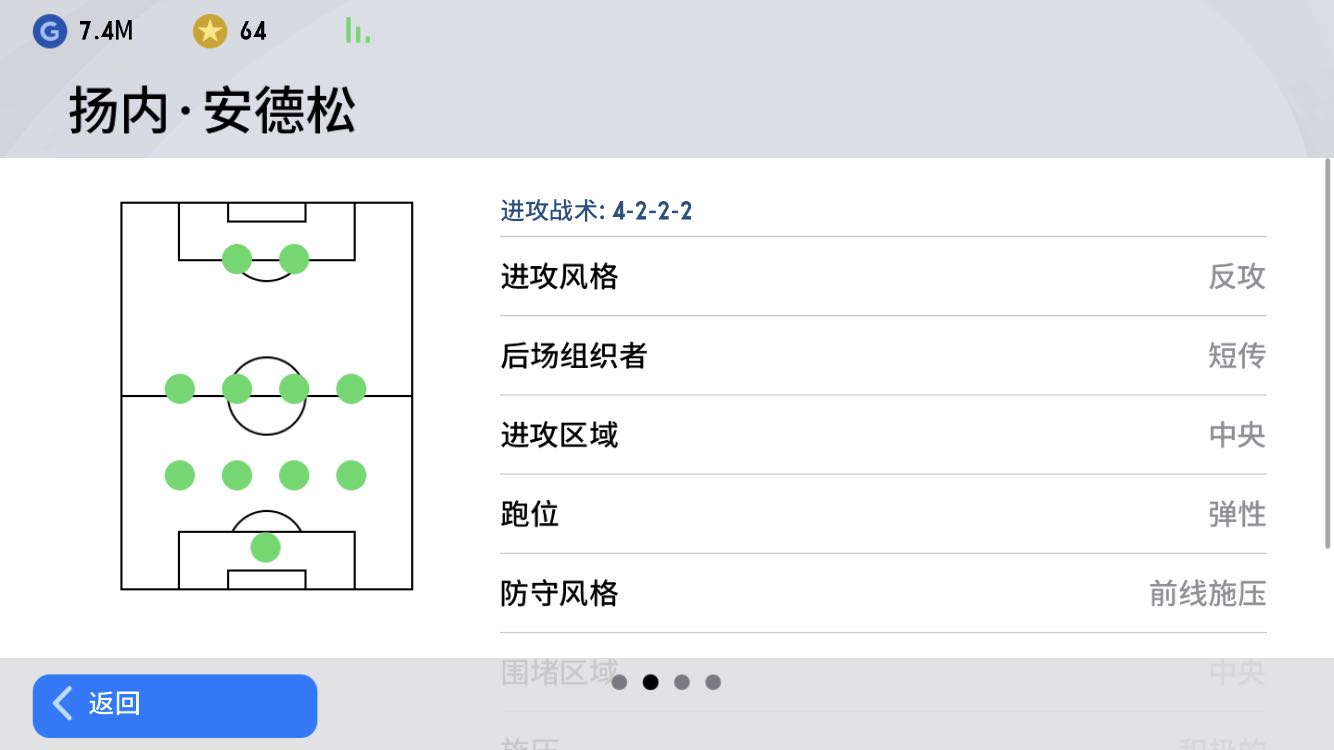1334x750 pixels.
Task: Click the 返回 back button
Action: tap(175, 705)
